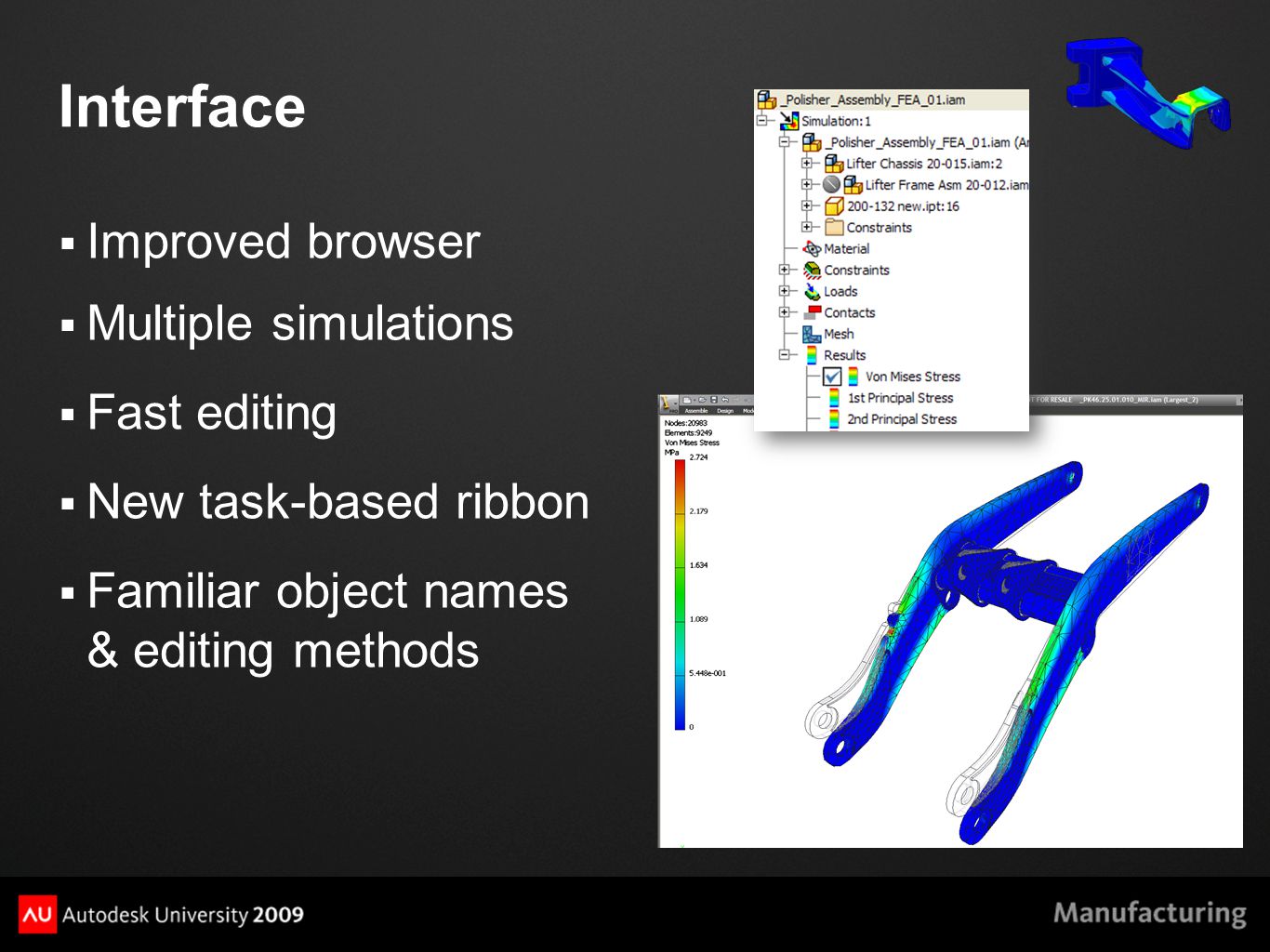Click the Open folder icon in quick access toolbar
The height and width of the screenshot is (952, 1270).
702,400
